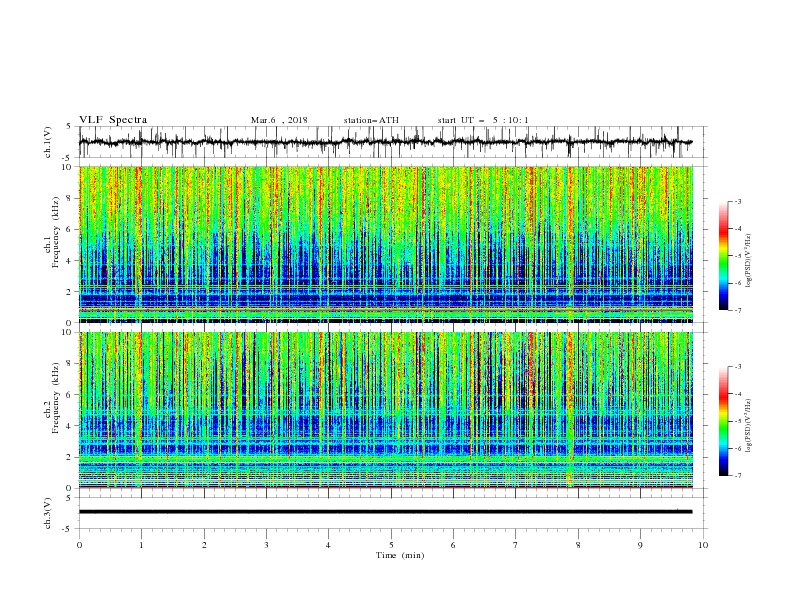Click the "-7" tick on ch.2 colorbar
This screenshot has height=612, width=792.
[x=738, y=476]
